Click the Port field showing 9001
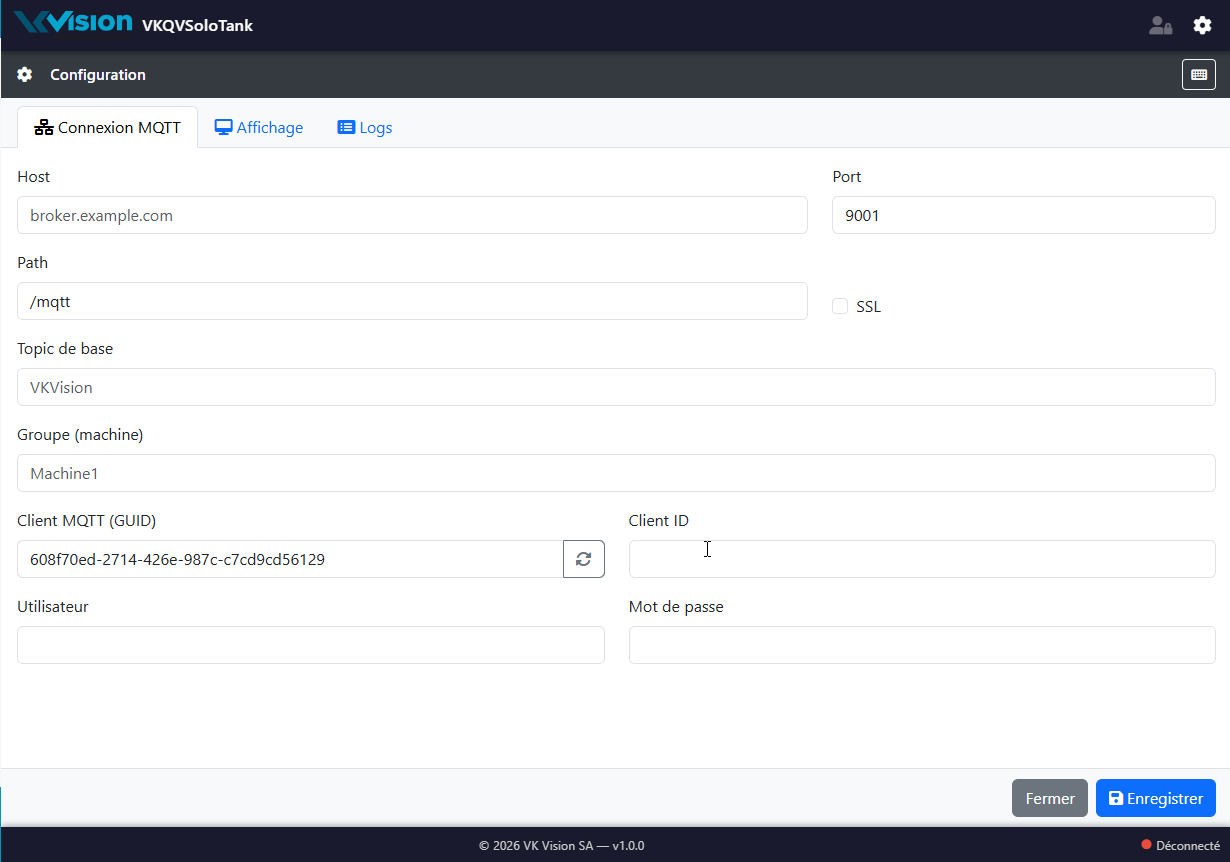Viewport: 1230px width, 862px height. [x=1024, y=215]
